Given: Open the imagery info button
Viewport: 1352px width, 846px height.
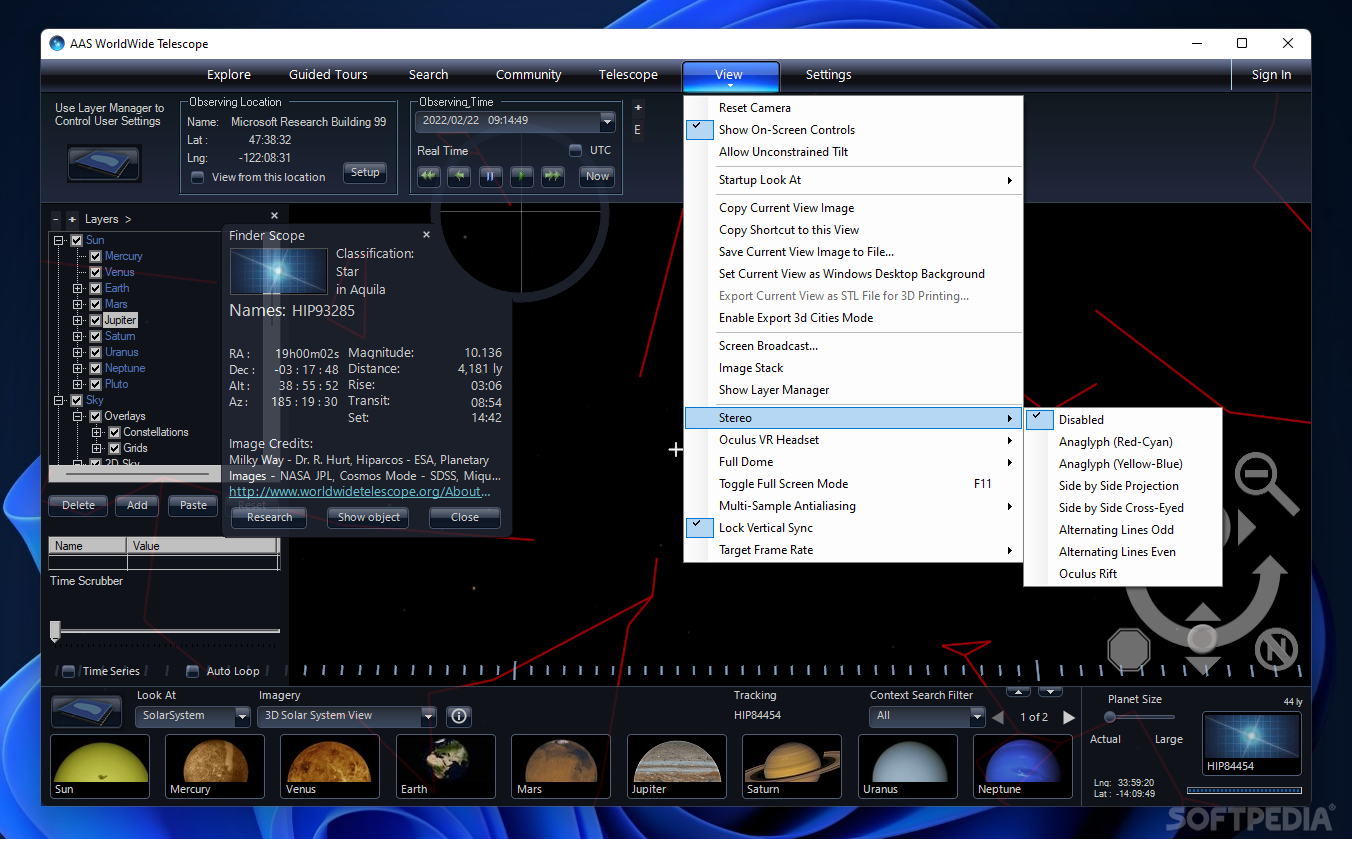Looking at the screenshot, I should 459,716.
